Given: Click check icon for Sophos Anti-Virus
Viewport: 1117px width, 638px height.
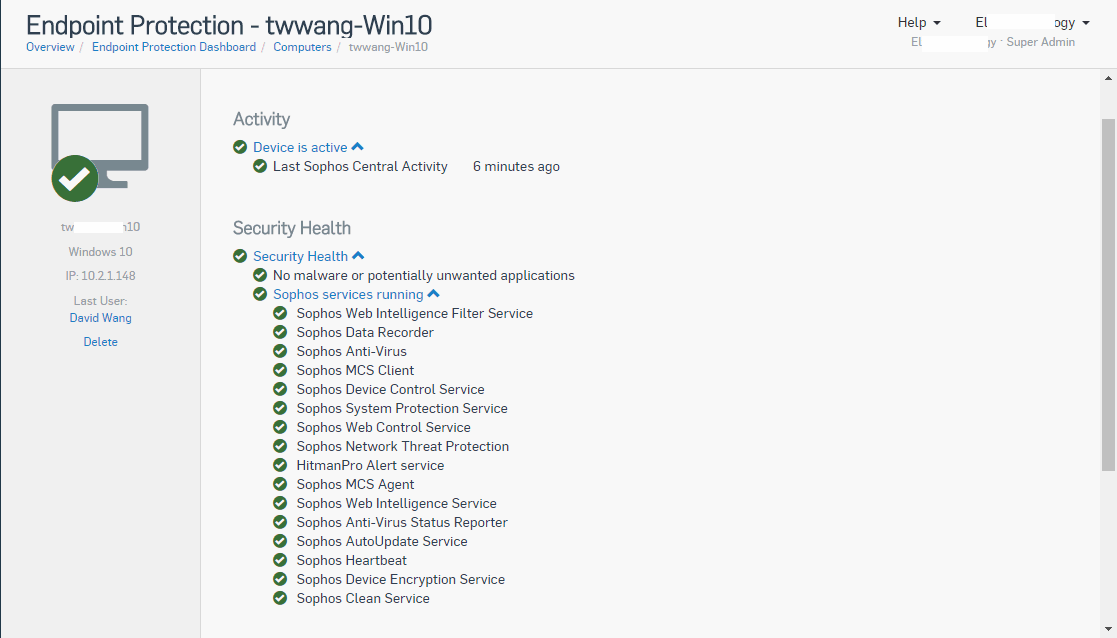Looking at the screenshot, I should (280, 352).
